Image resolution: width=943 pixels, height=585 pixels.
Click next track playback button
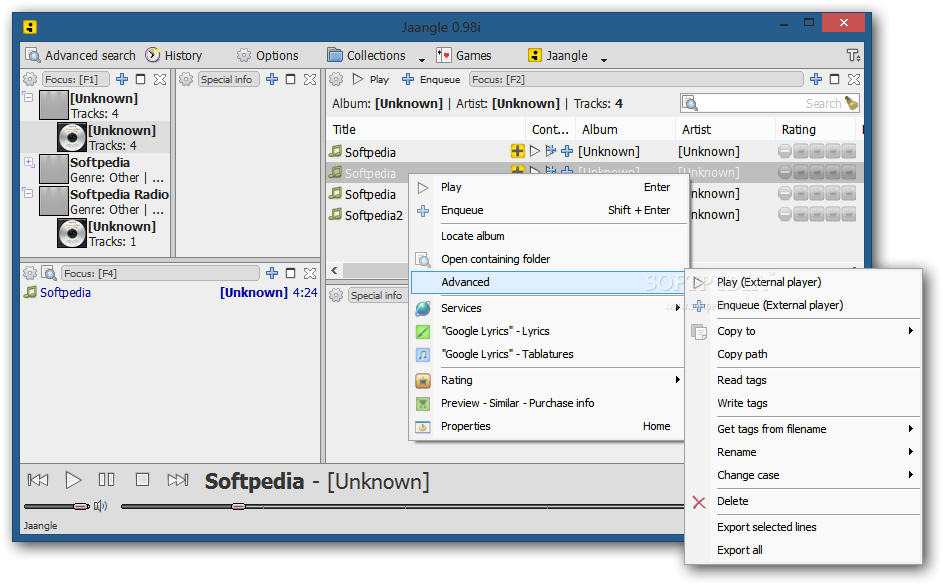pos(177,480)
